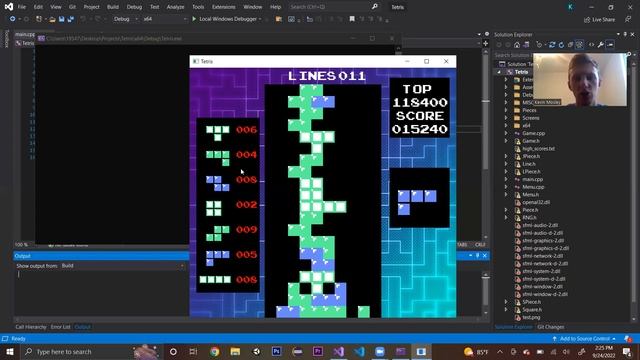Click the Refresh icon in Solution Explorer

[561, 45]
